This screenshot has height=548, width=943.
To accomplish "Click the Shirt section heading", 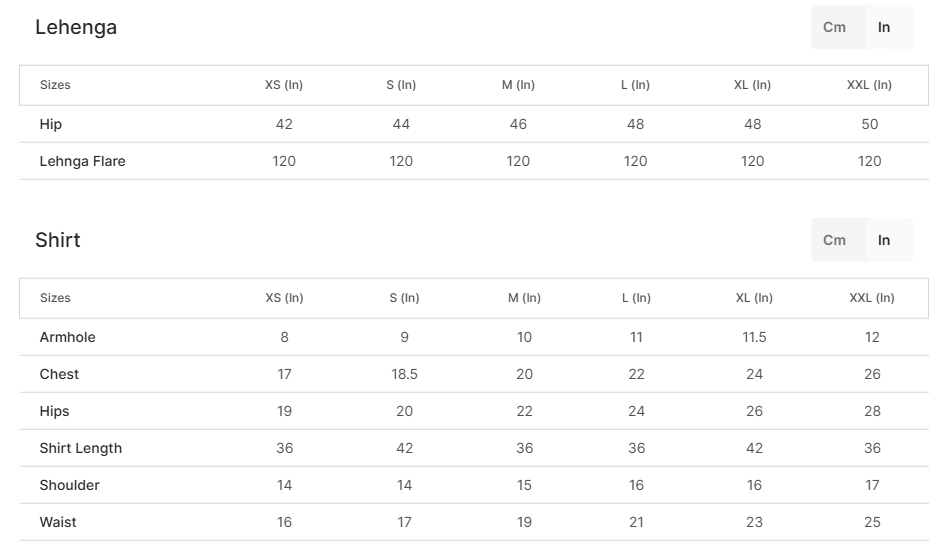I will point(58,240).
